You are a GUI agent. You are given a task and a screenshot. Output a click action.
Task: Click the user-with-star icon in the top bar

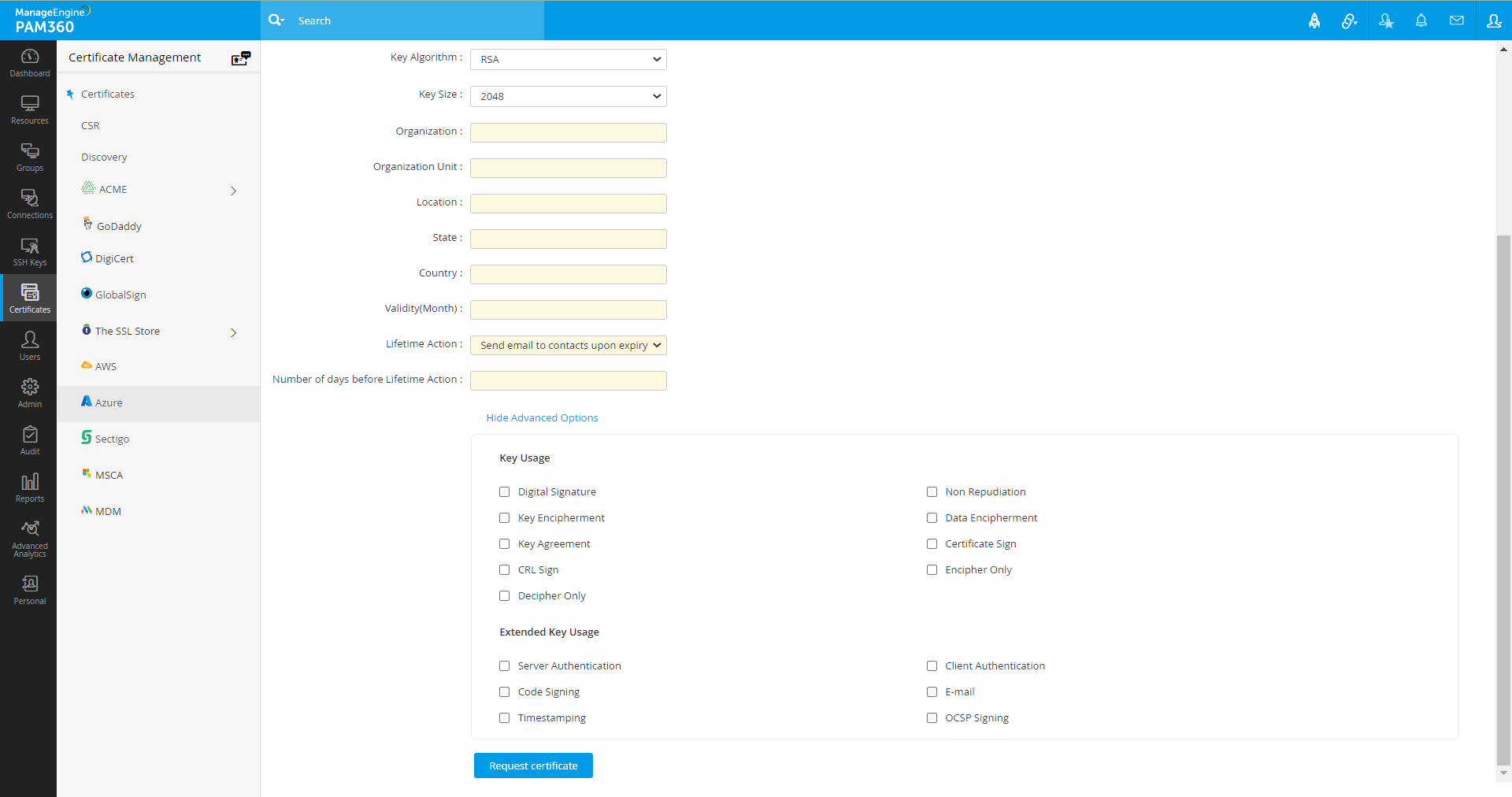coord(1386,21)
